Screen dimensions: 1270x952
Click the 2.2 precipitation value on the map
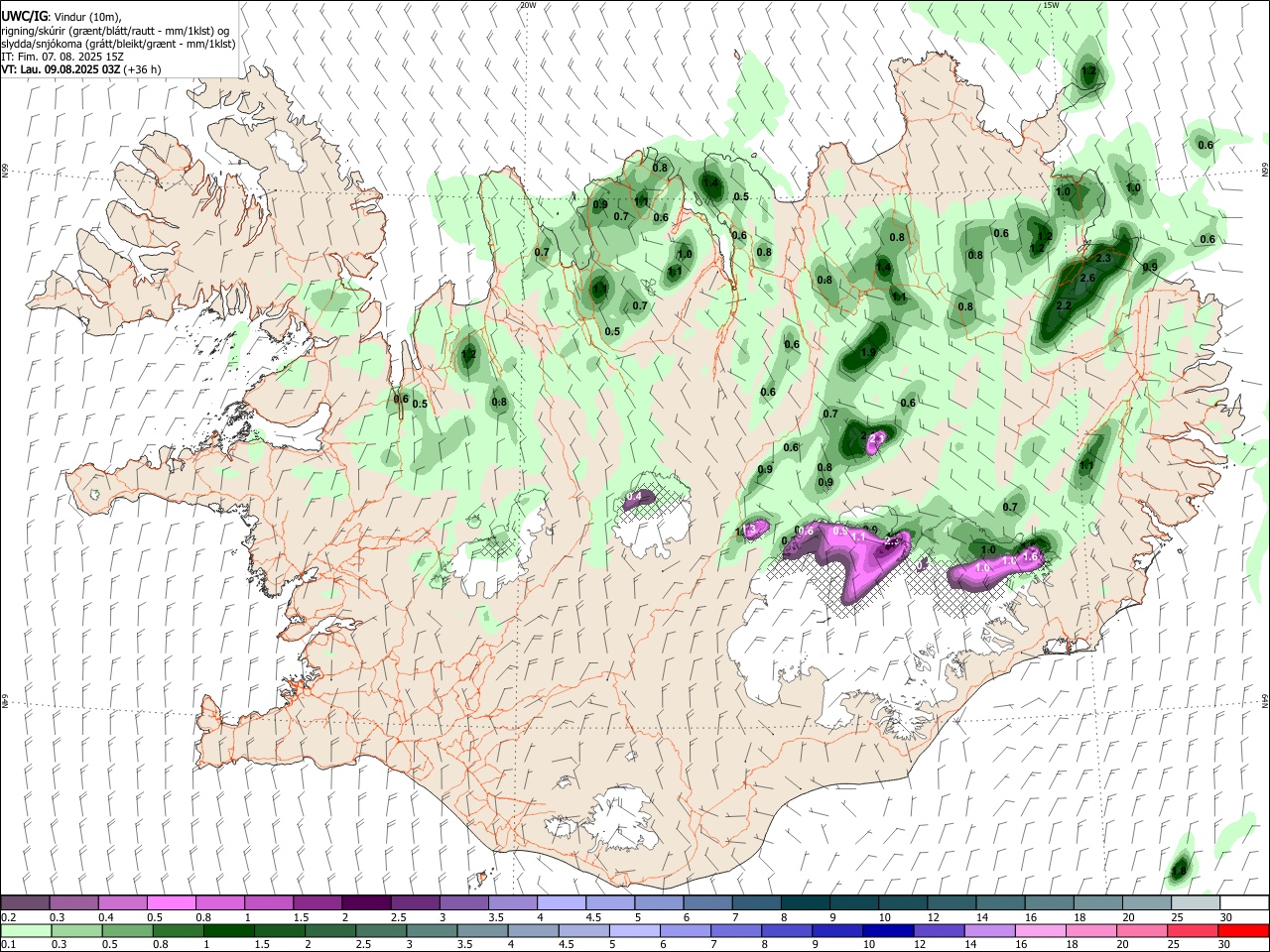1064,305
